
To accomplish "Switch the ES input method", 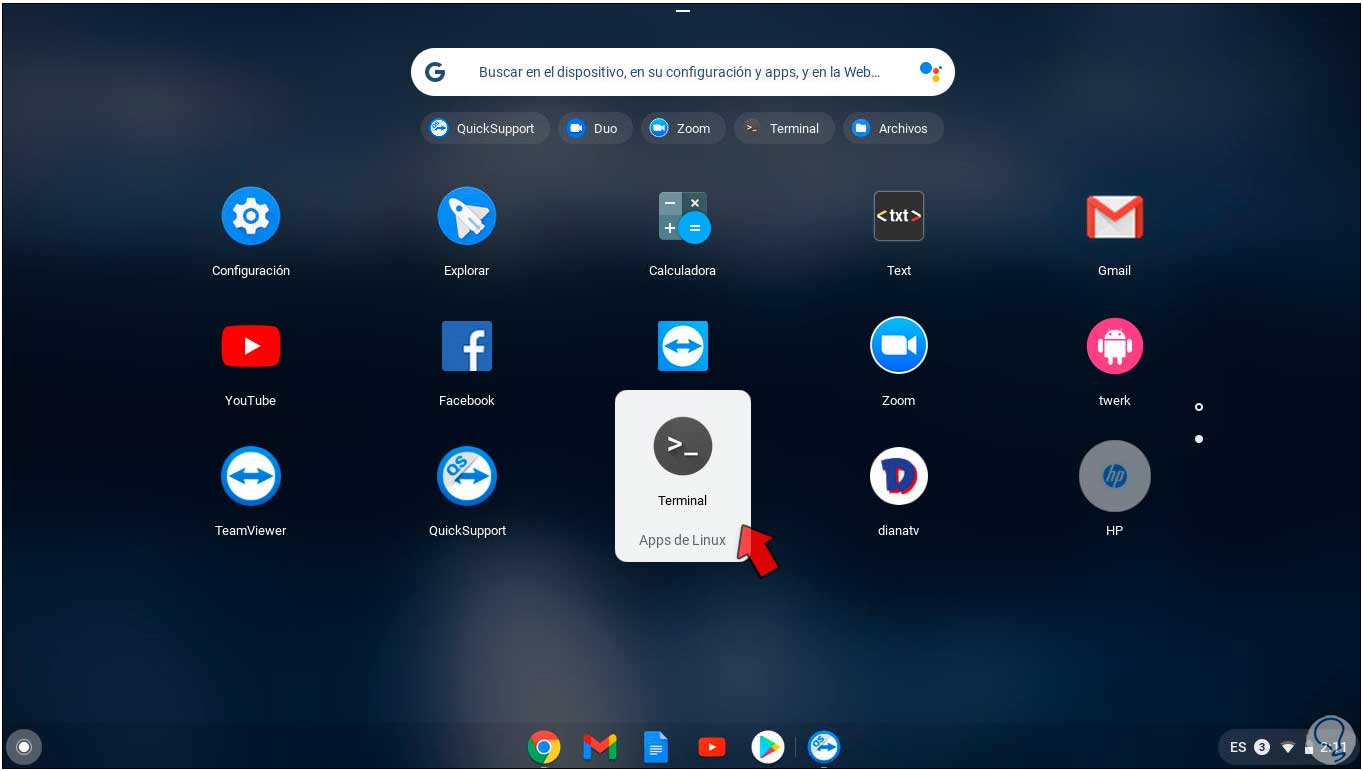I will point(1238,747).
